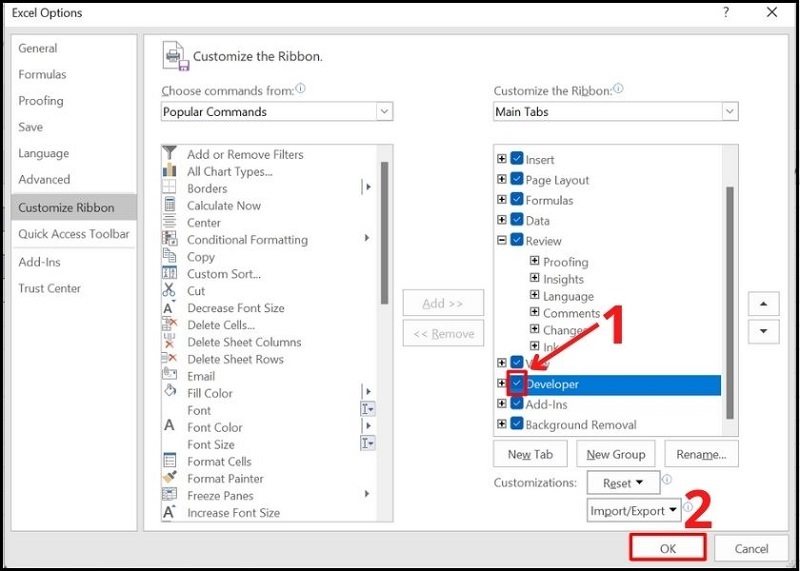Viewport: 800px width, 571px height.
Task: Switch to the Formulas options category
Action: point(42,74)
